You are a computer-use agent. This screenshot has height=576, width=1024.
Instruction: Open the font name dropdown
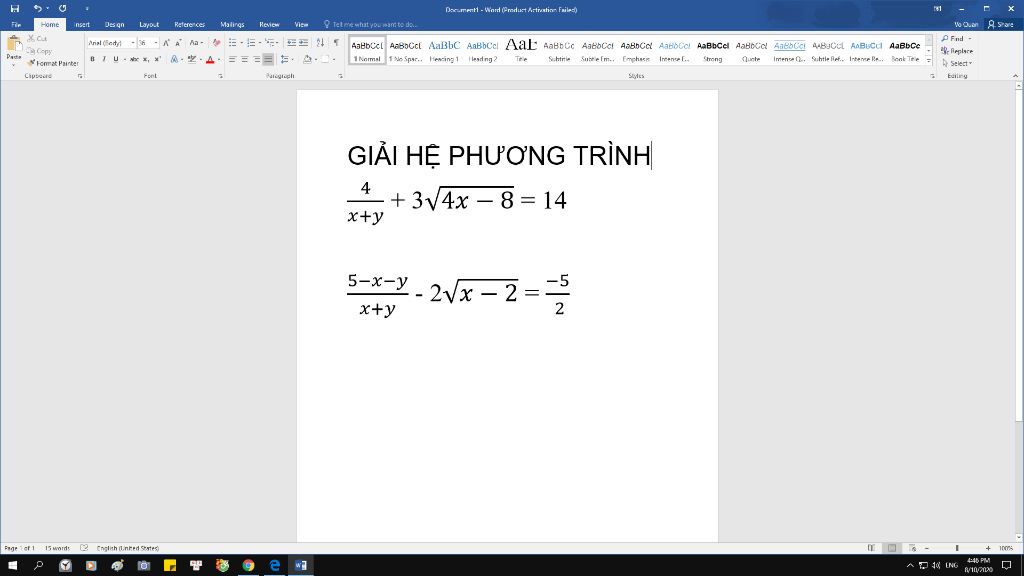point(133,43)
